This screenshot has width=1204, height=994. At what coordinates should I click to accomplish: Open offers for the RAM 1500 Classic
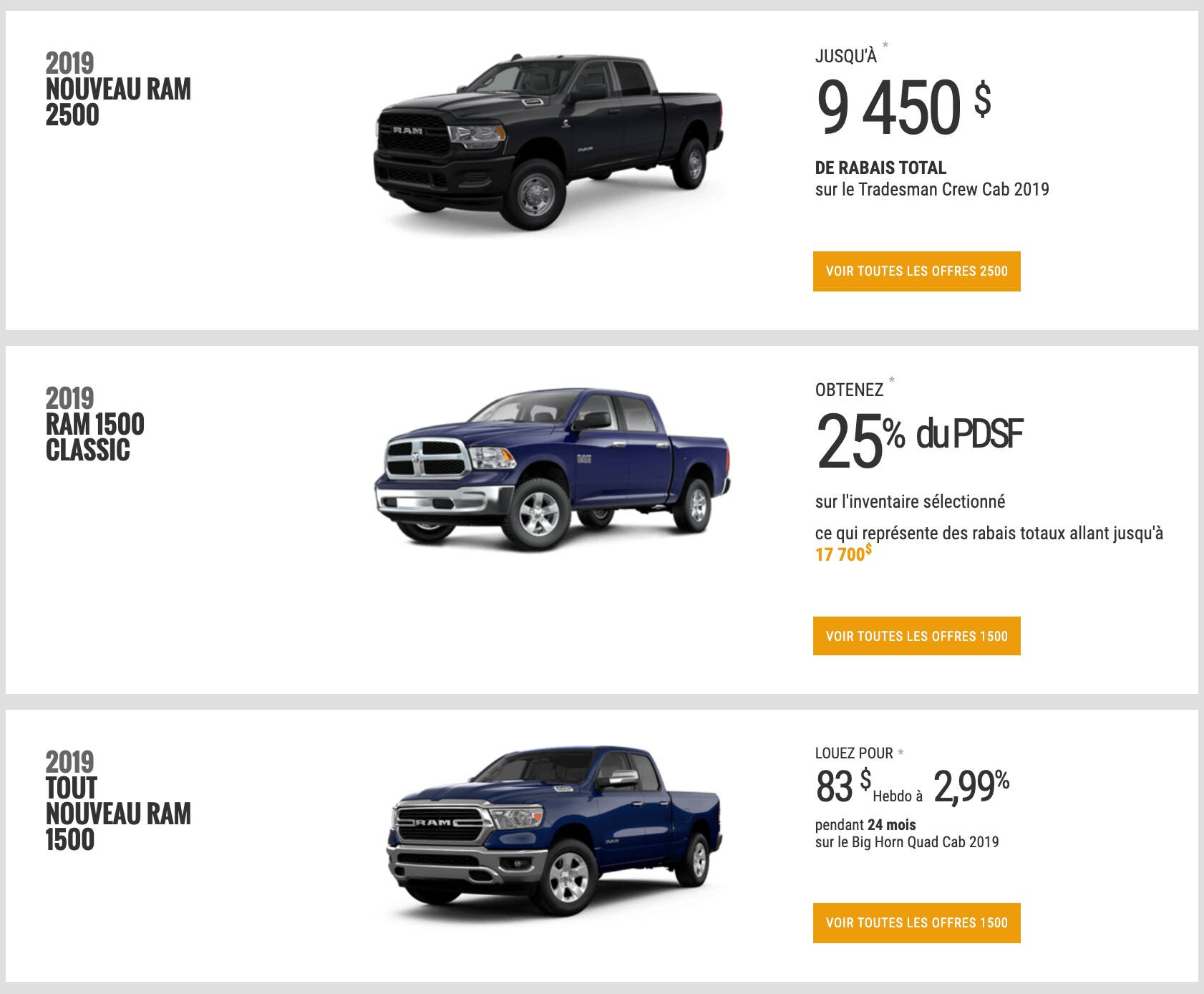tap(916, 636)
